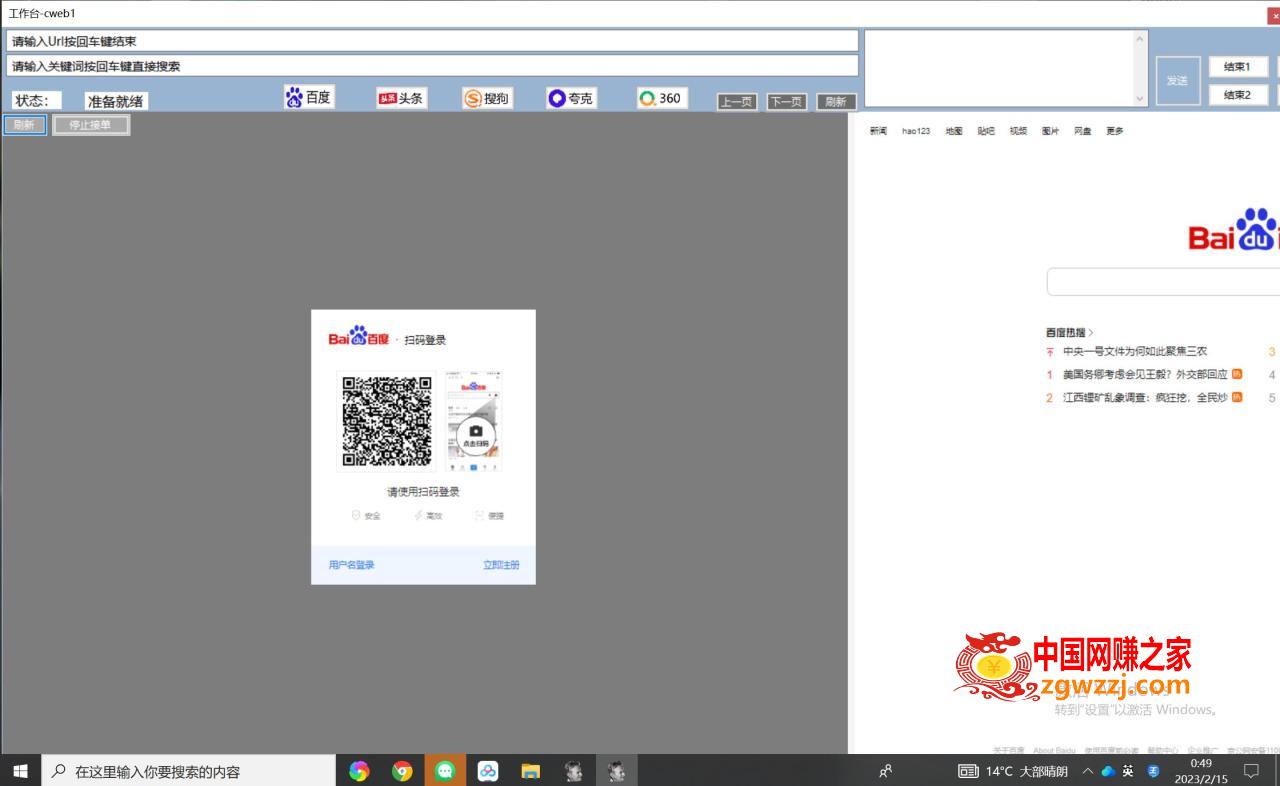Click the blue 刷新 button under status
This screenshot has height=786, width=1280.
coord(24,125)
